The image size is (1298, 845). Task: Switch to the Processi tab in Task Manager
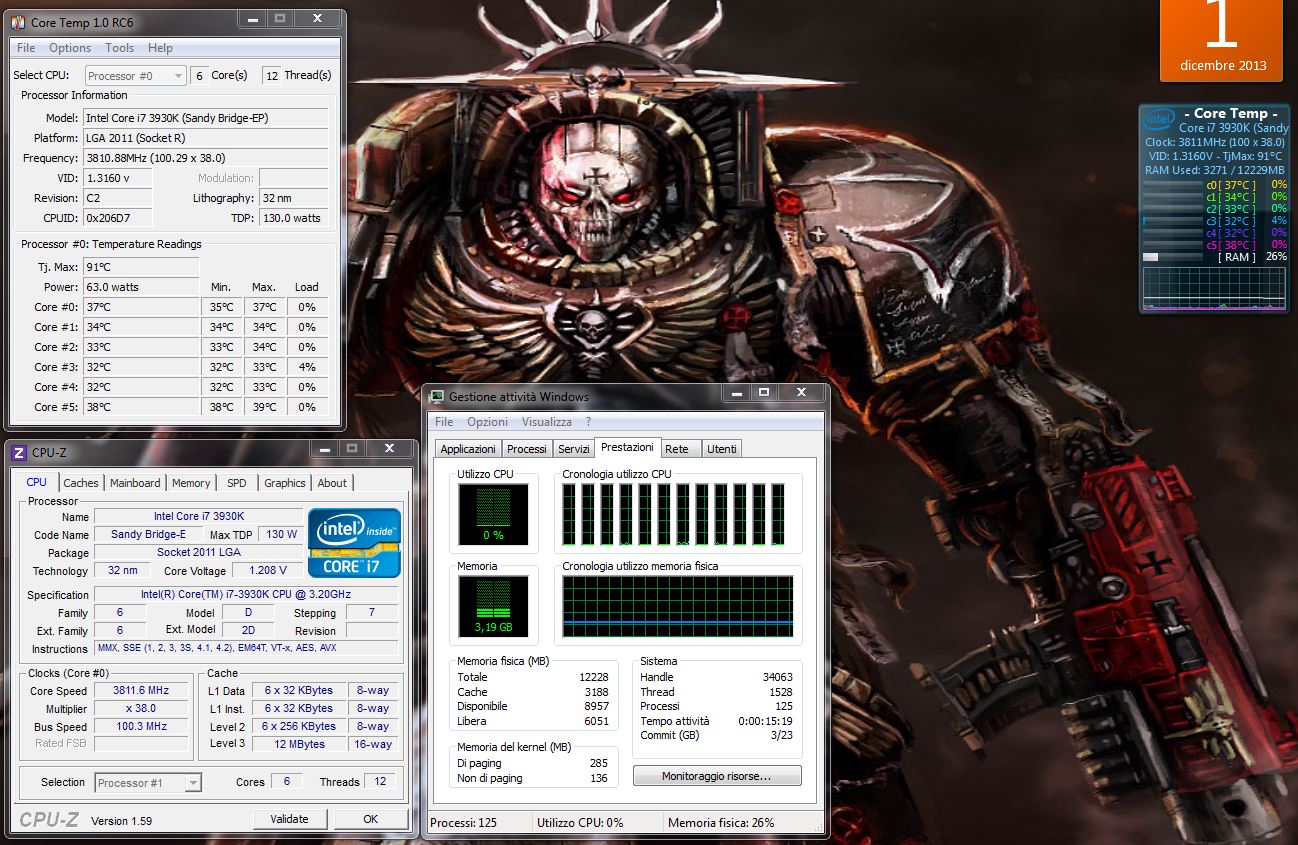click(526, 448)
